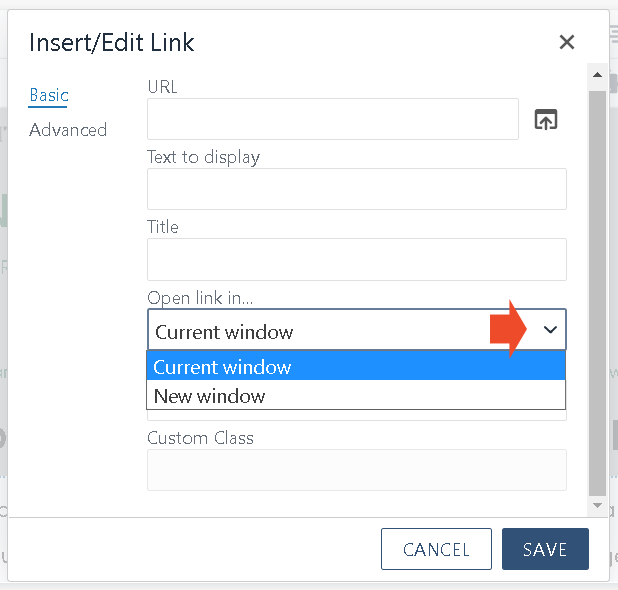Click the CANCEL button
This screenshot has height=590, width=618.
[x=436, y=549]
